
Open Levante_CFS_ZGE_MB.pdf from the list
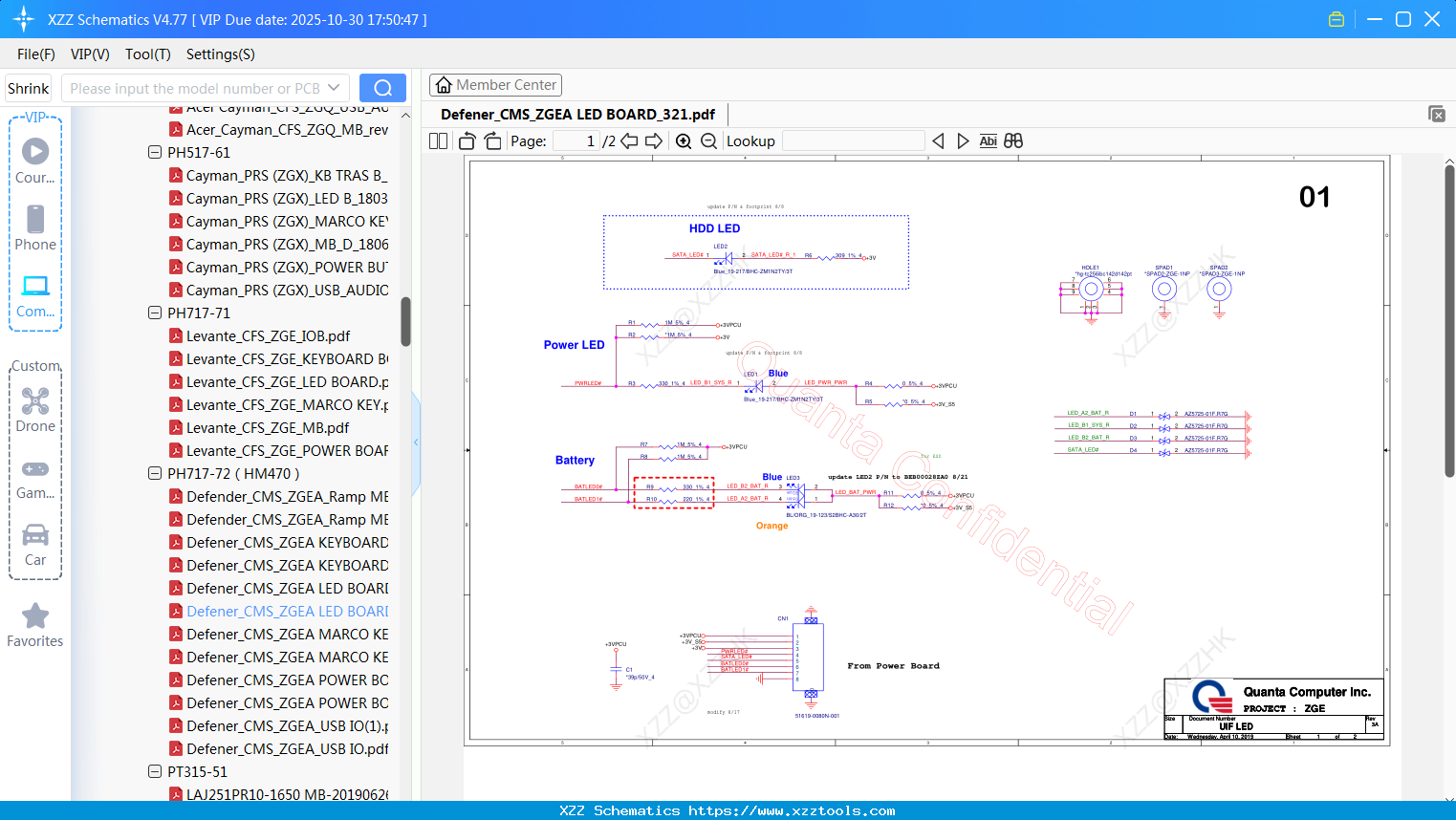(x=268, y=428)
